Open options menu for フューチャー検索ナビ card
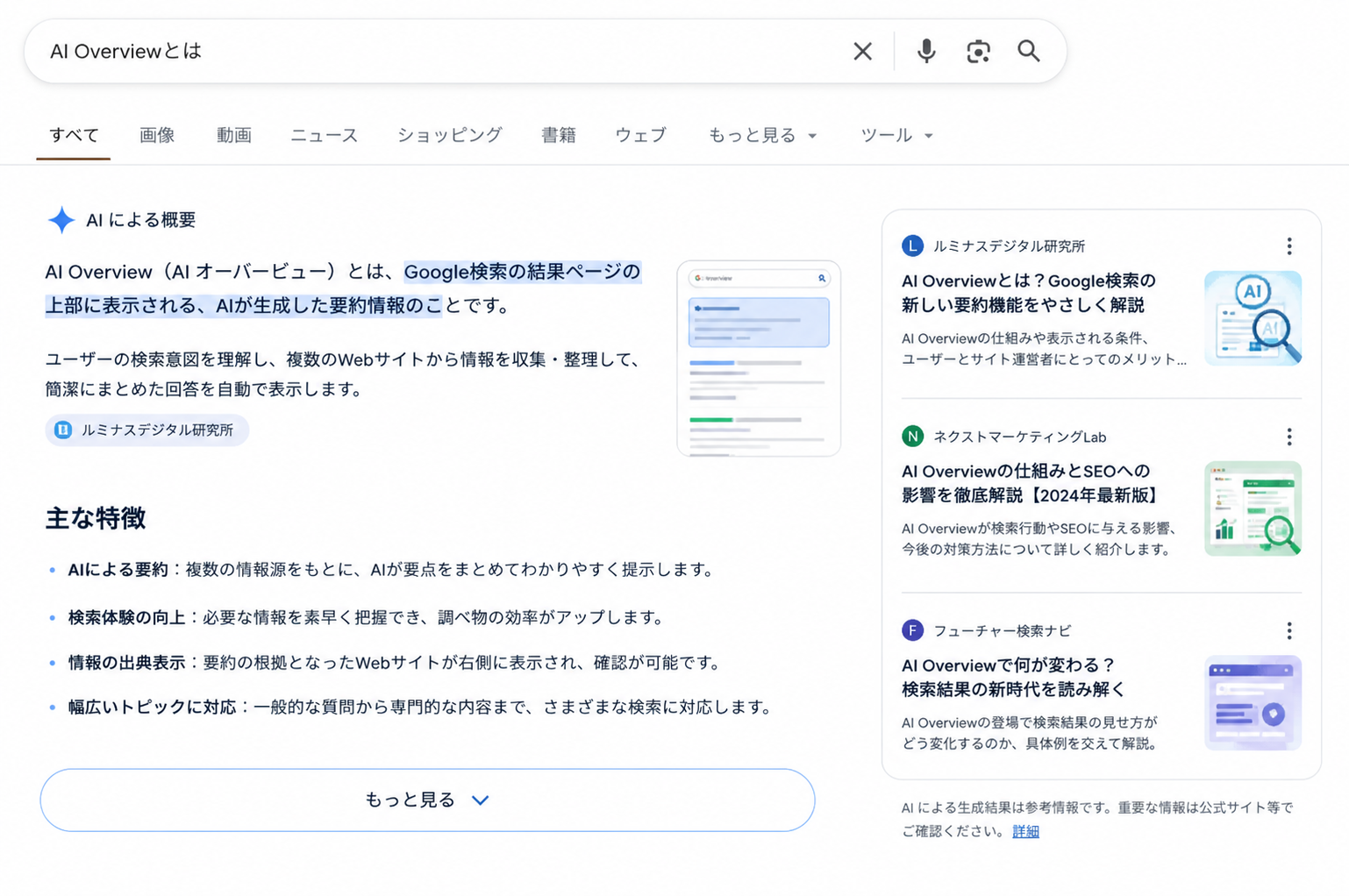The height and width of the screenshot is (896, 1349). tap(1288, 630)
